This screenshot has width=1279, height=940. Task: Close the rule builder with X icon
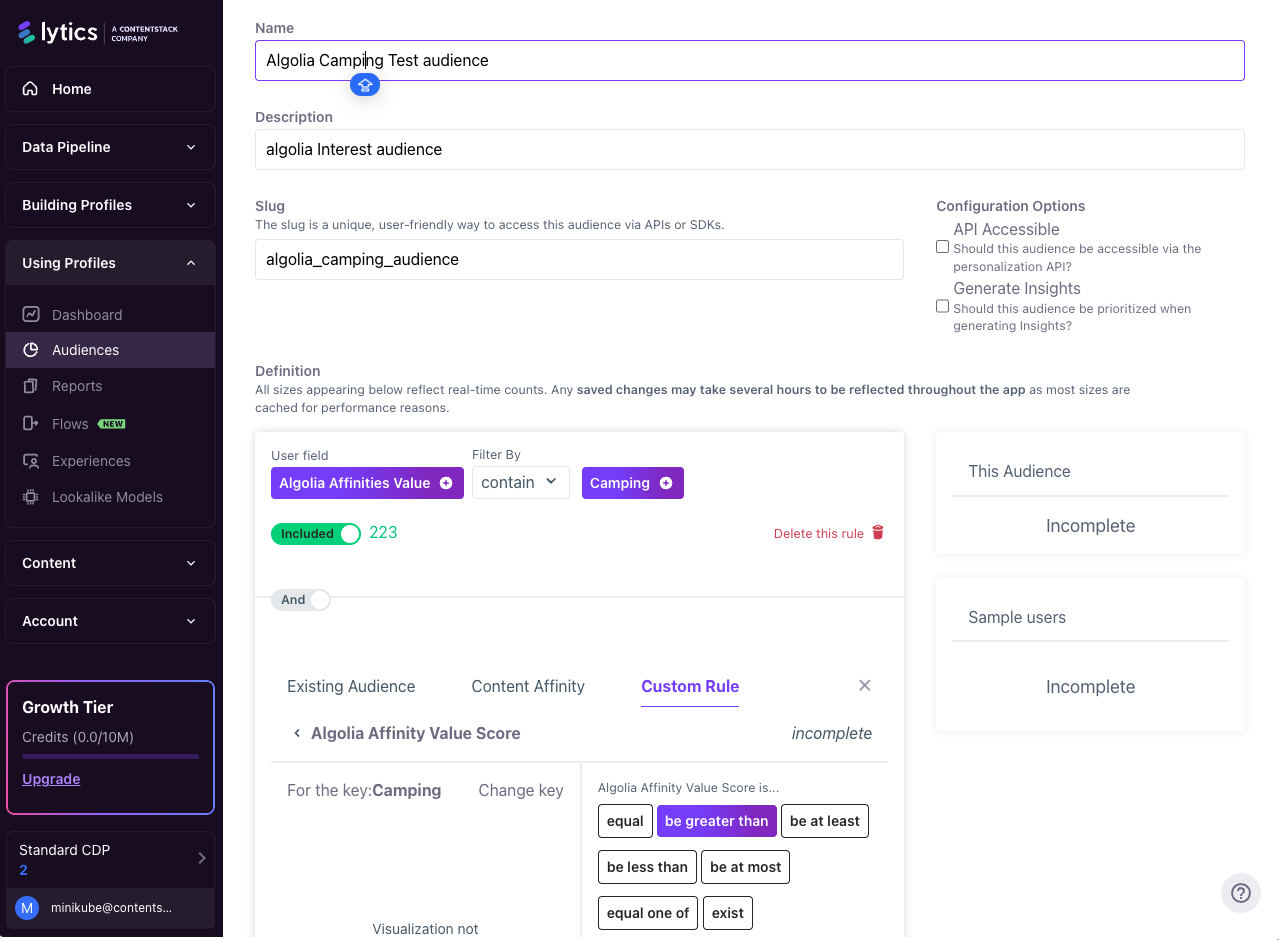point(865,685)
